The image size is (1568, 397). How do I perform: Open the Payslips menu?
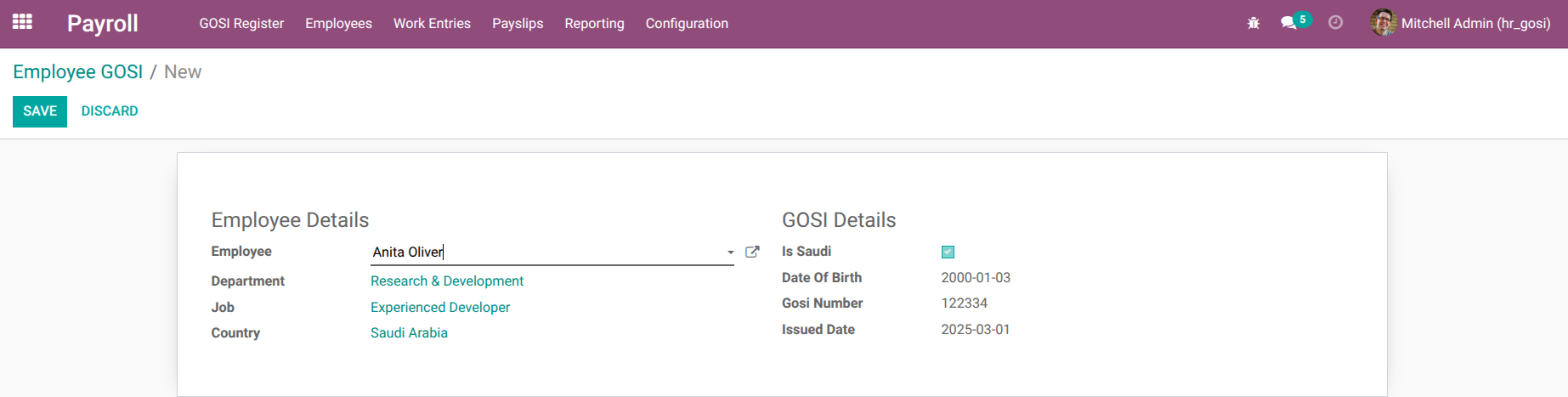518,24
